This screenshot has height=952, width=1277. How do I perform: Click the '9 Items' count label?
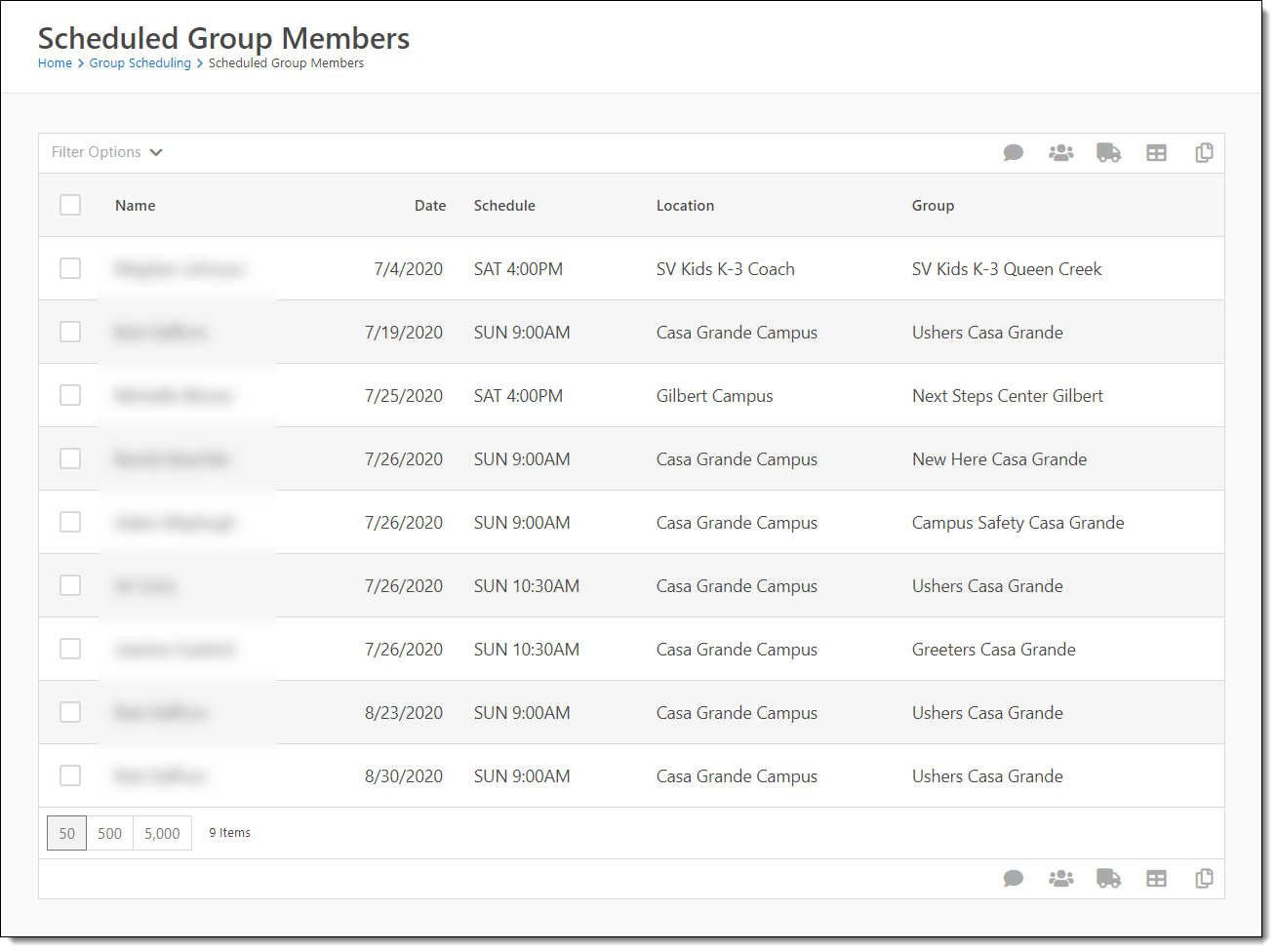(230, 833)
